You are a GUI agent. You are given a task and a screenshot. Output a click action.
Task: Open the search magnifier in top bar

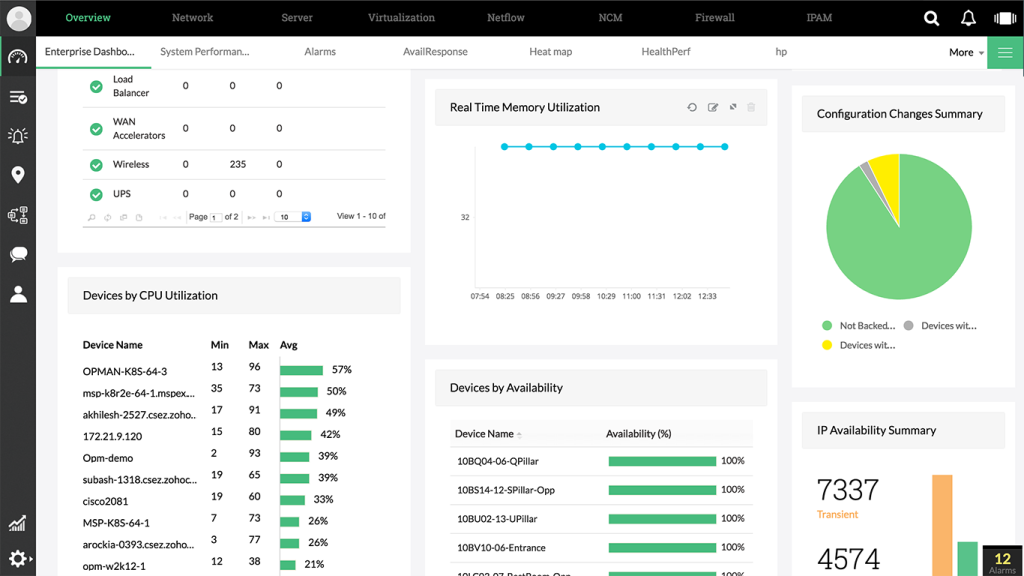click(931, 18)
